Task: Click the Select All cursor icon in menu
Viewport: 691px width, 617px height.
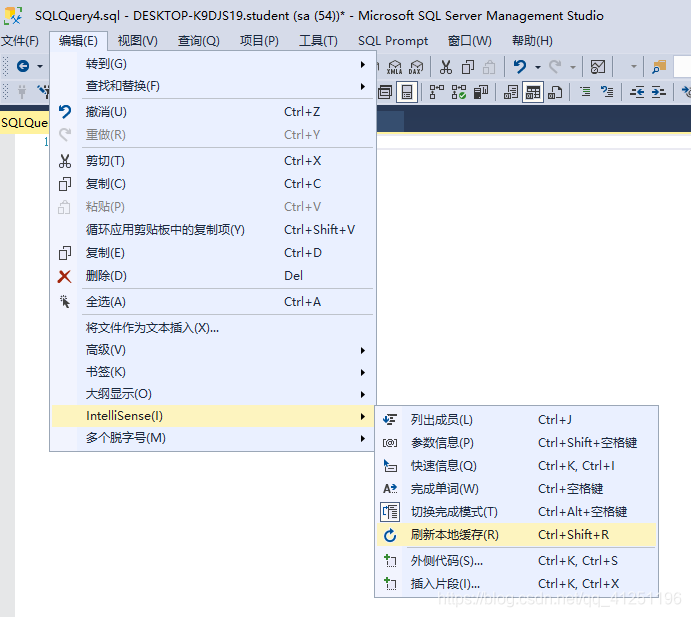Action: tap(64, 302)
